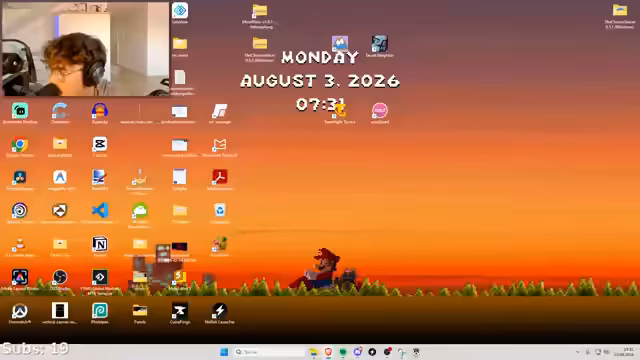Viewport: 640px width, 360px height.
Task: Open the Google Chrome desktop shortcut
Action: [x=20, y=145]
